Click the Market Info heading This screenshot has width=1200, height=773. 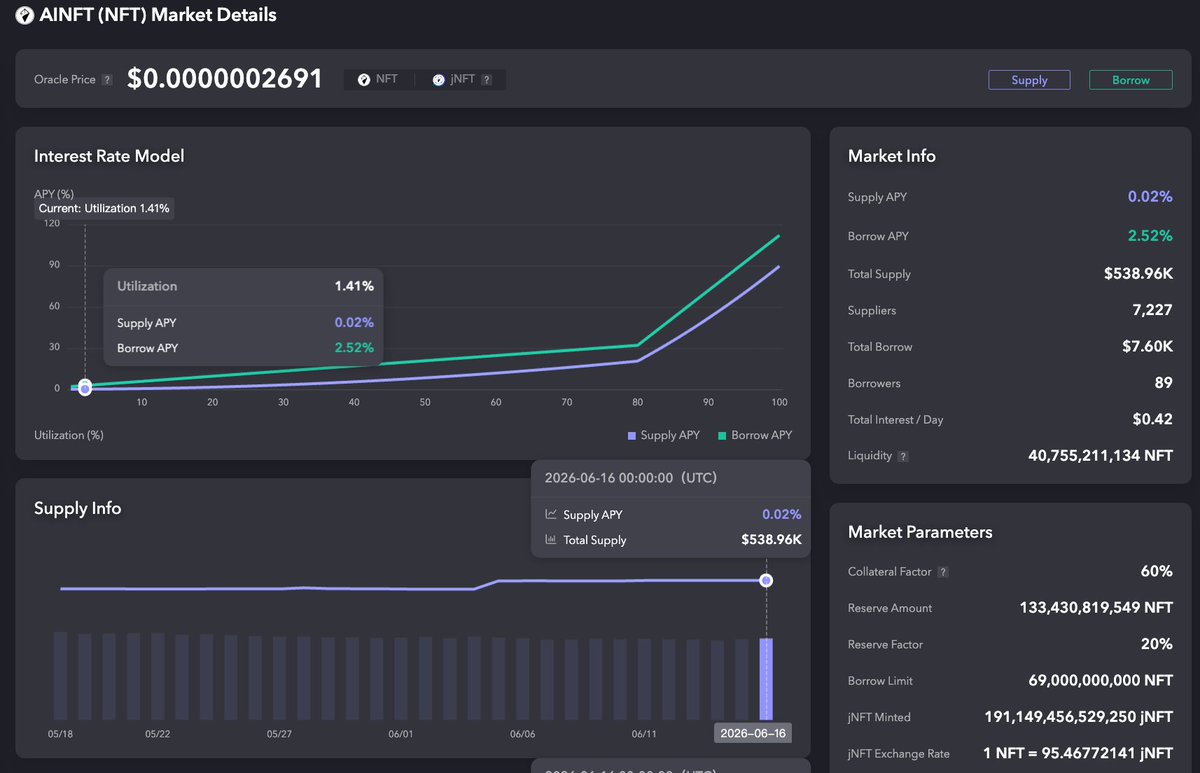pos(892,156)
